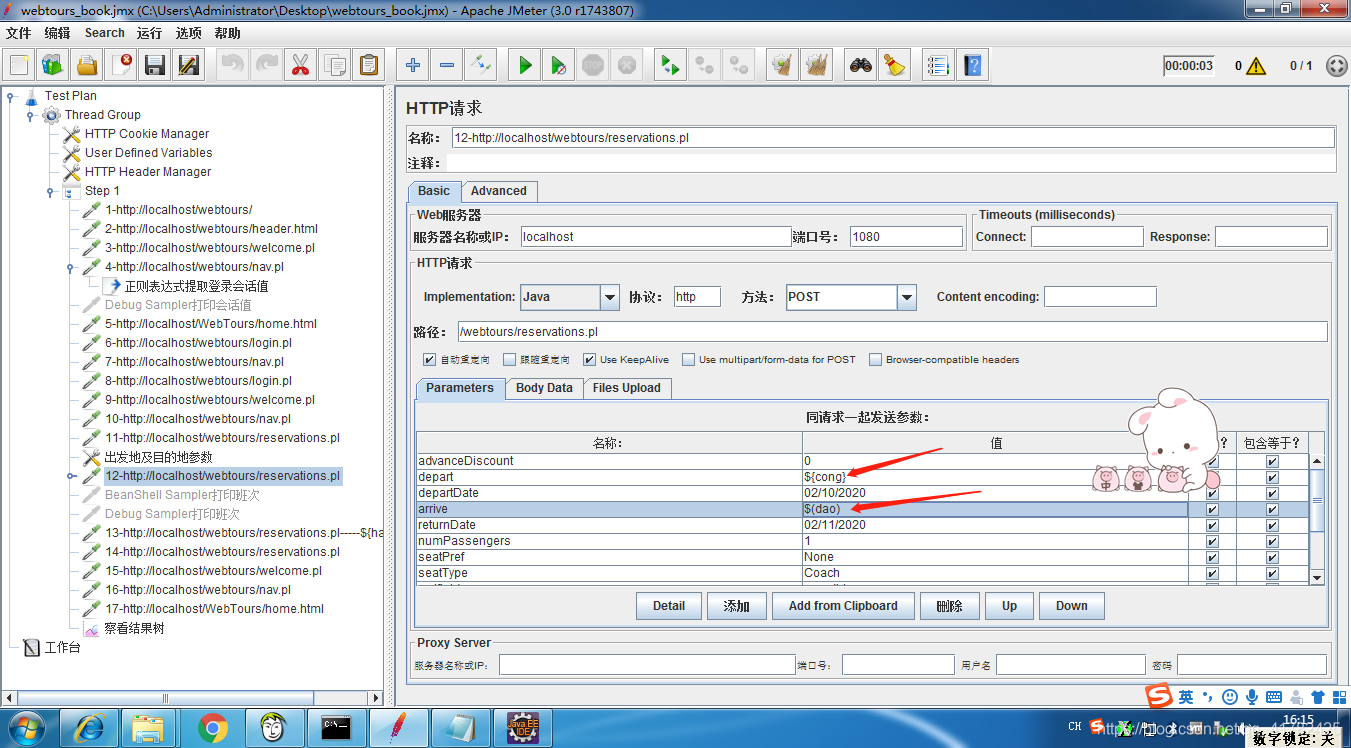The width and height of the screenshot is (1351, 748).
Task: Select HTTP Cookie Manager in tree
Action: pos(147,134)
